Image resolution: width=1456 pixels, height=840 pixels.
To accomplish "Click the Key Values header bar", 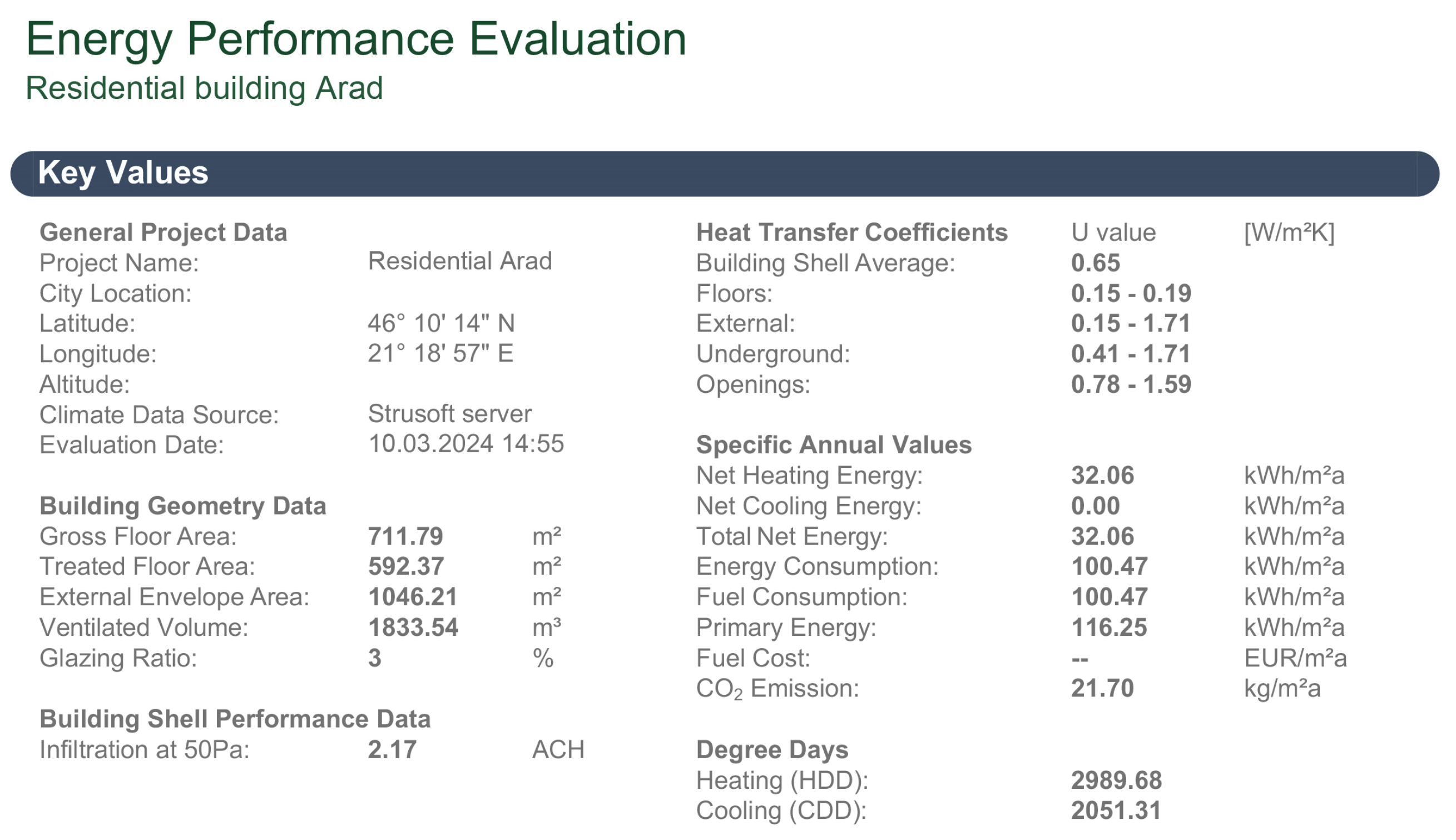I will pos(724,174).
